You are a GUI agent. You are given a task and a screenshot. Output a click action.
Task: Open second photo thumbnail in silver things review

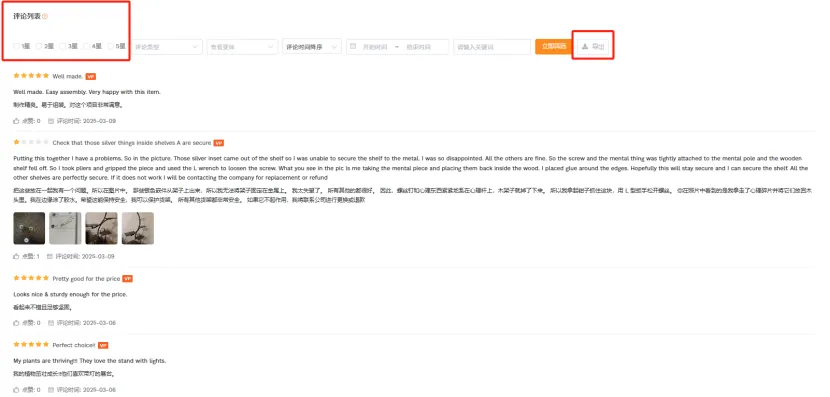pos(65,228)
